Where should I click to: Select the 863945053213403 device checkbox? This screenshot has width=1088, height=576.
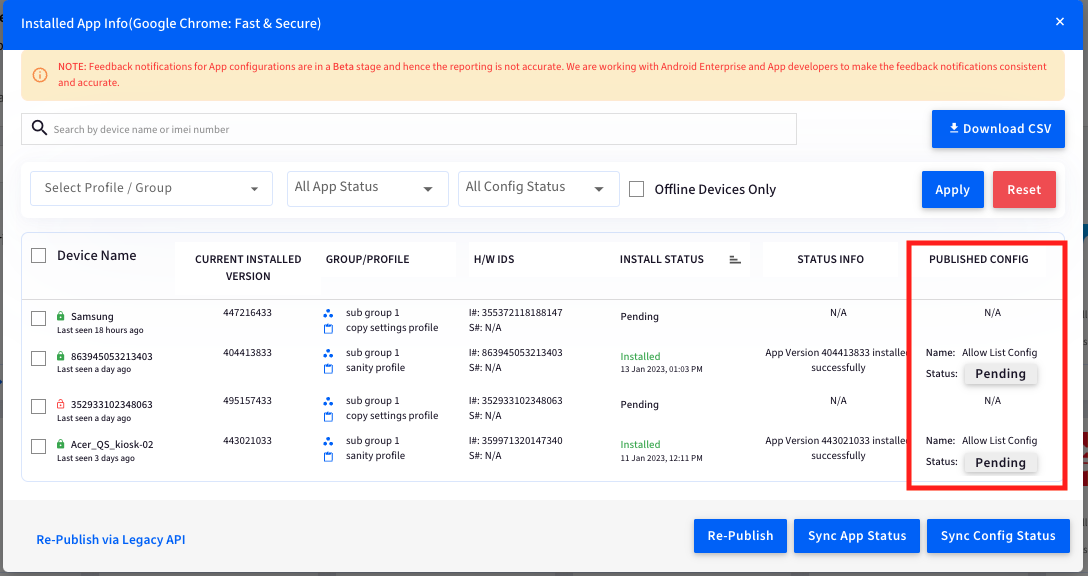[x=39, y=358]
